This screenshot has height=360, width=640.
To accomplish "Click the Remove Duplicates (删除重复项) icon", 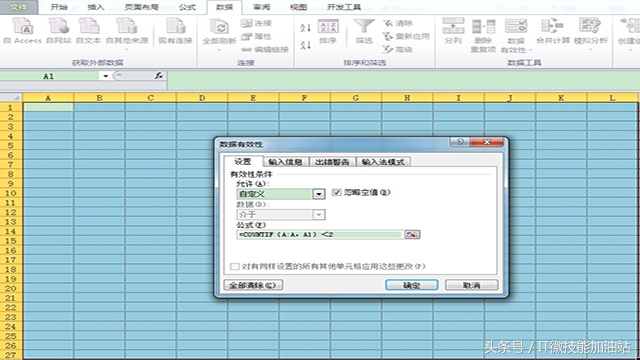I will point(483,35).
